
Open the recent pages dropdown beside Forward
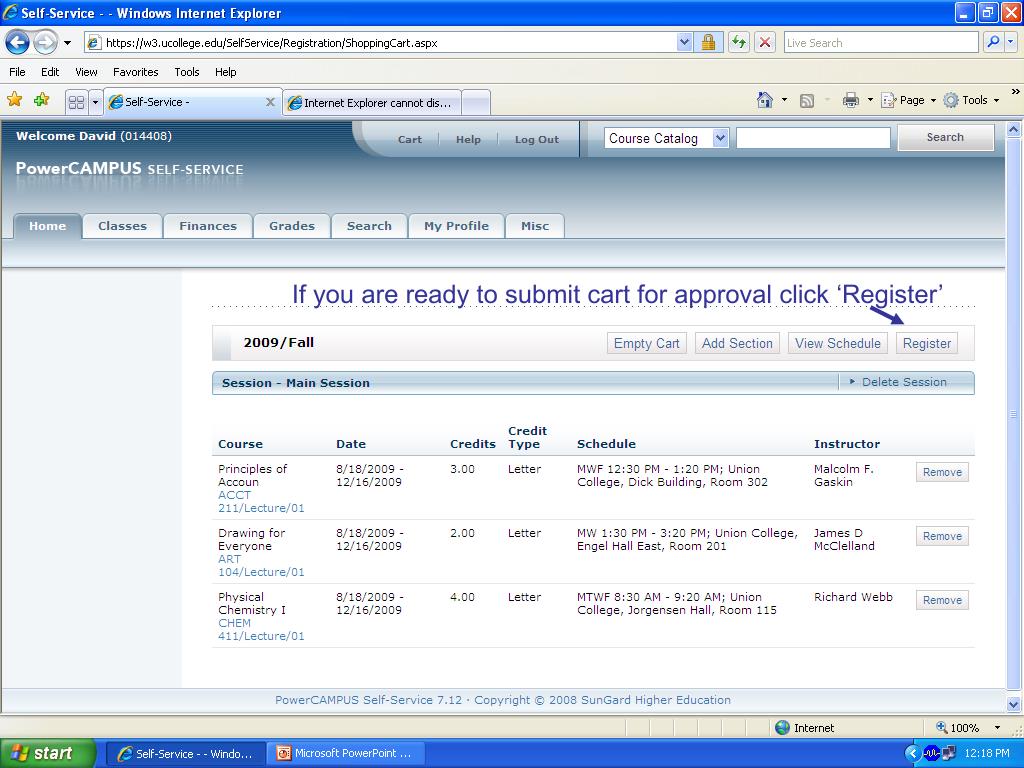(67, 43)
